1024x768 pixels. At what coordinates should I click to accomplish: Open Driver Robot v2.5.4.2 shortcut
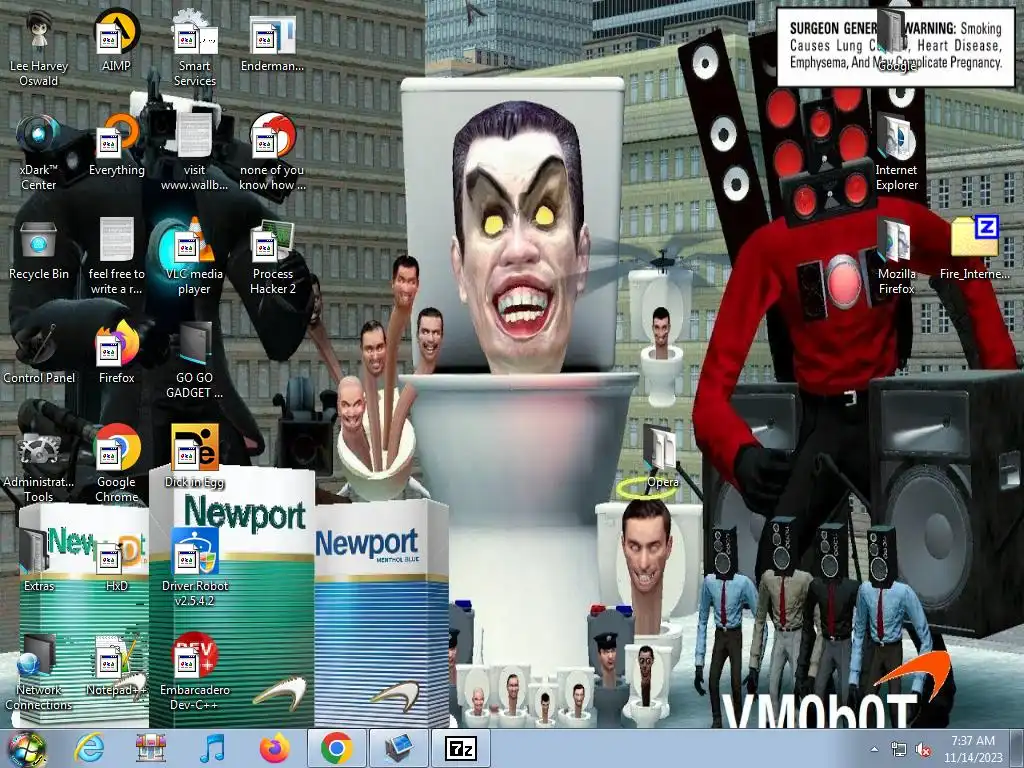(195, 568)
